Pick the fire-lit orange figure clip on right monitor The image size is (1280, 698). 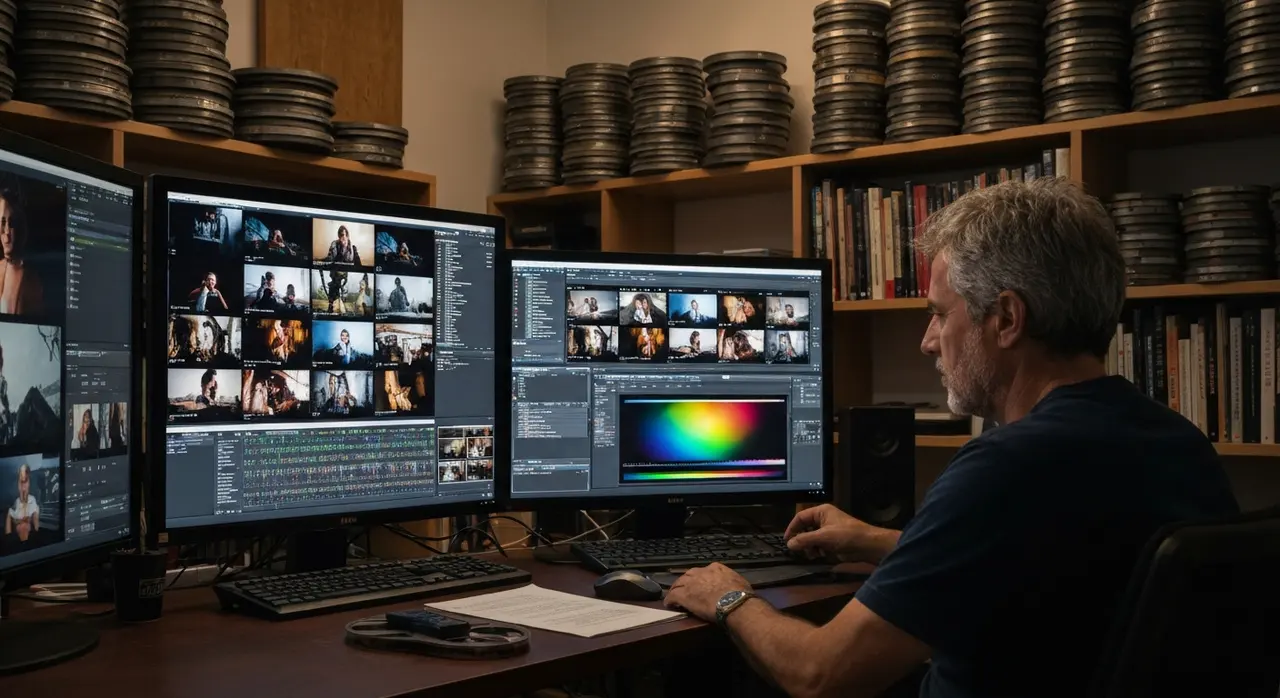[642, 343]
